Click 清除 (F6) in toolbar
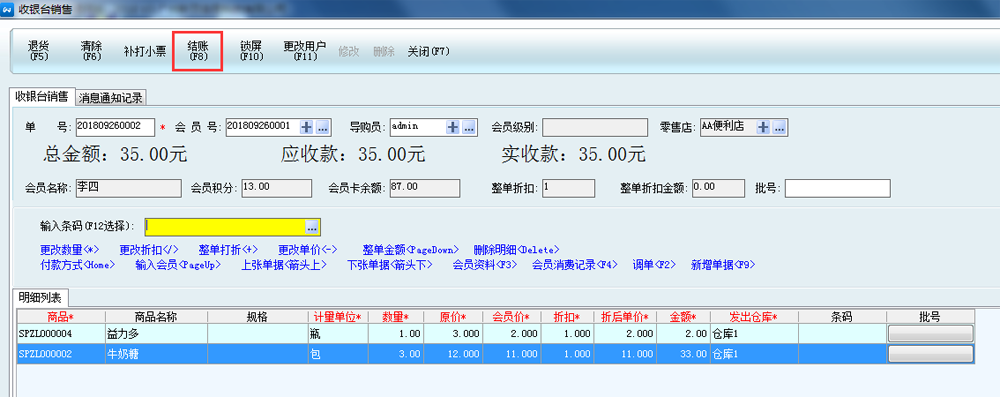Viewport: 1000px width, 397px height. pyautogui.click(x=92, y=51)
